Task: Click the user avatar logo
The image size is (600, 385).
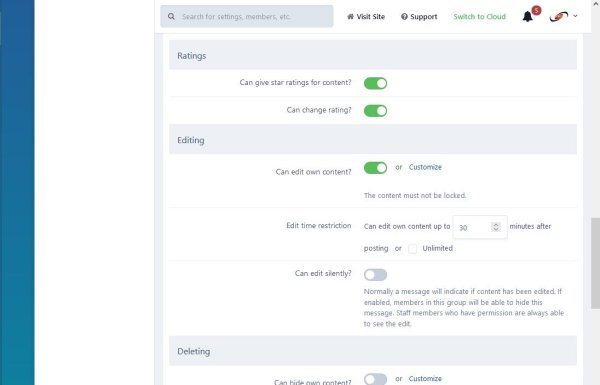Action: (x=559, y=16)
